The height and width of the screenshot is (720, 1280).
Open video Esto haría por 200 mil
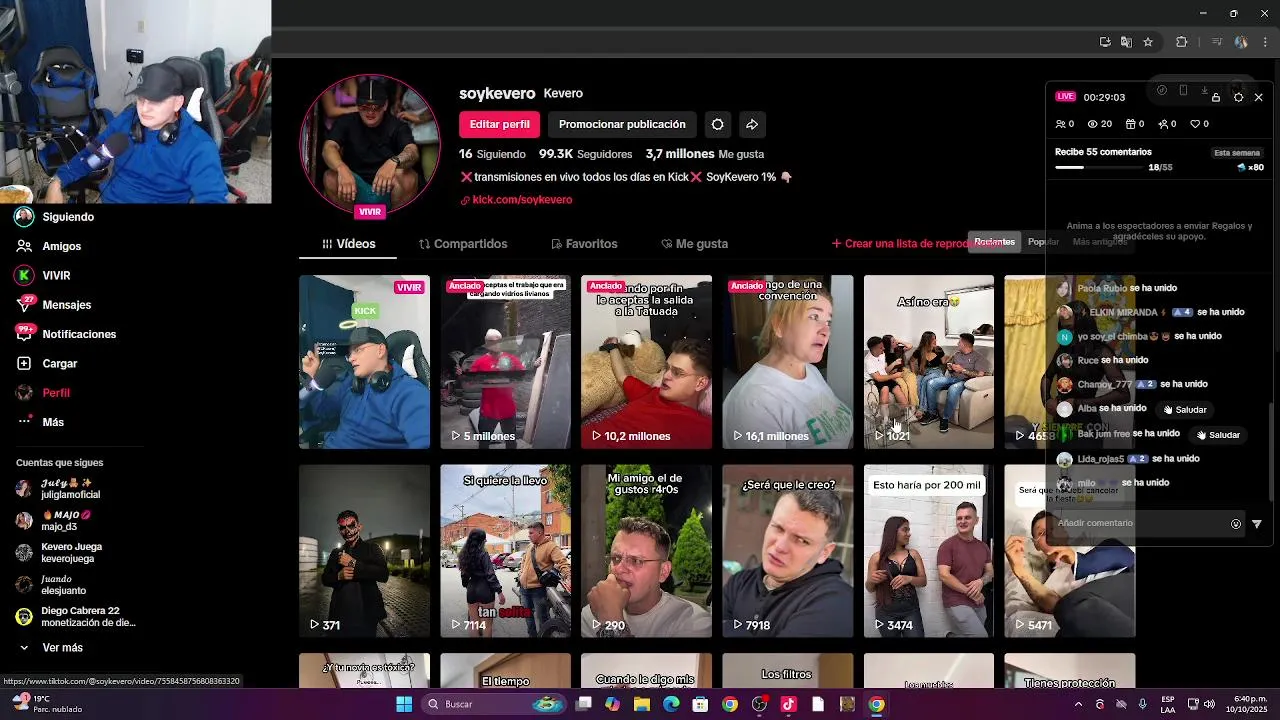(x=929, y=551)
